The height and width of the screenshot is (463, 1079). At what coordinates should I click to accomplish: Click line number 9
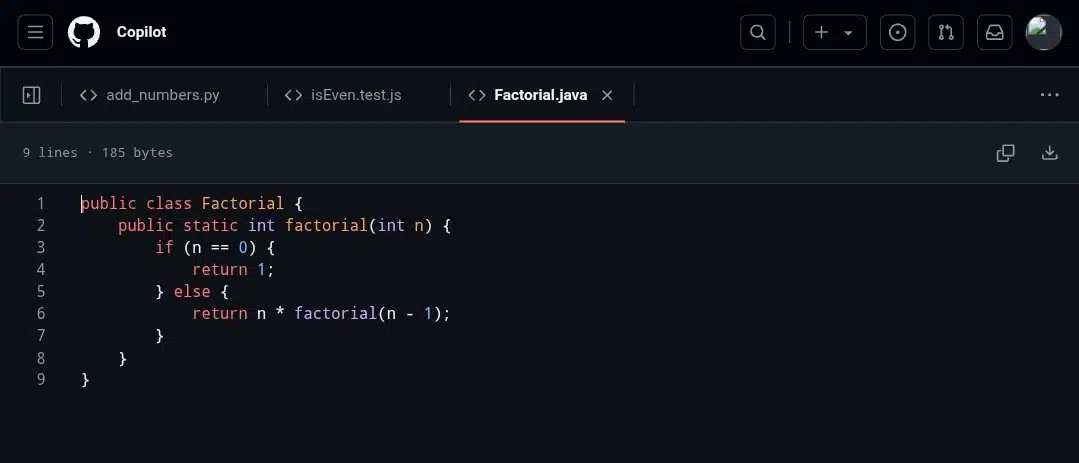41,380
